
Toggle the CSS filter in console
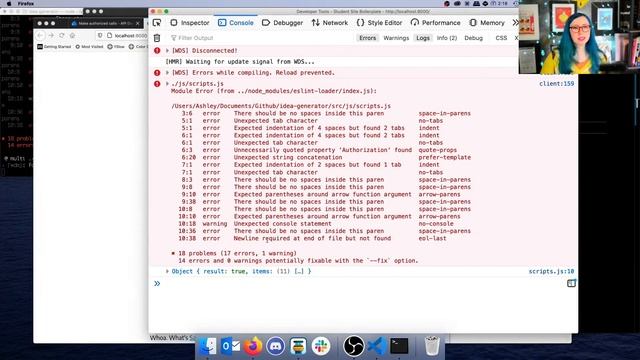click(501, 38)
